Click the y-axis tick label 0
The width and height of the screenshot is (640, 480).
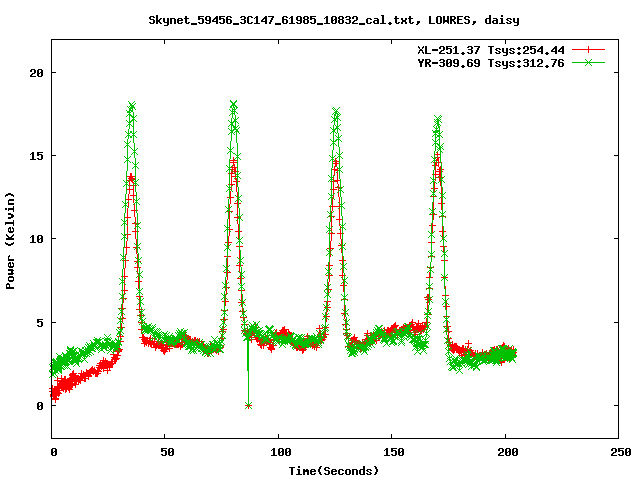coord(40,406)
